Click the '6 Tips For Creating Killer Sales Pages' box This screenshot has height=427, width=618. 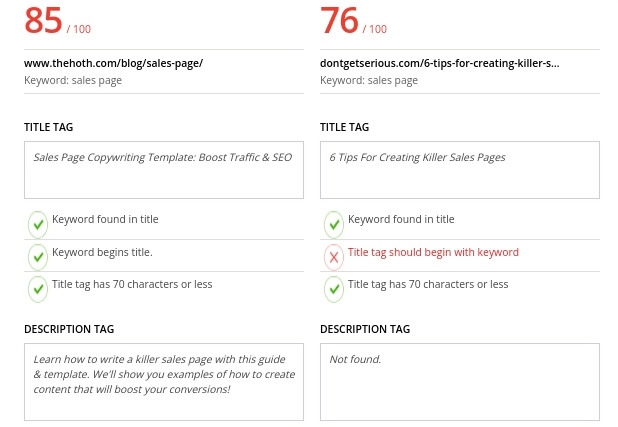[x=459, y=169]
